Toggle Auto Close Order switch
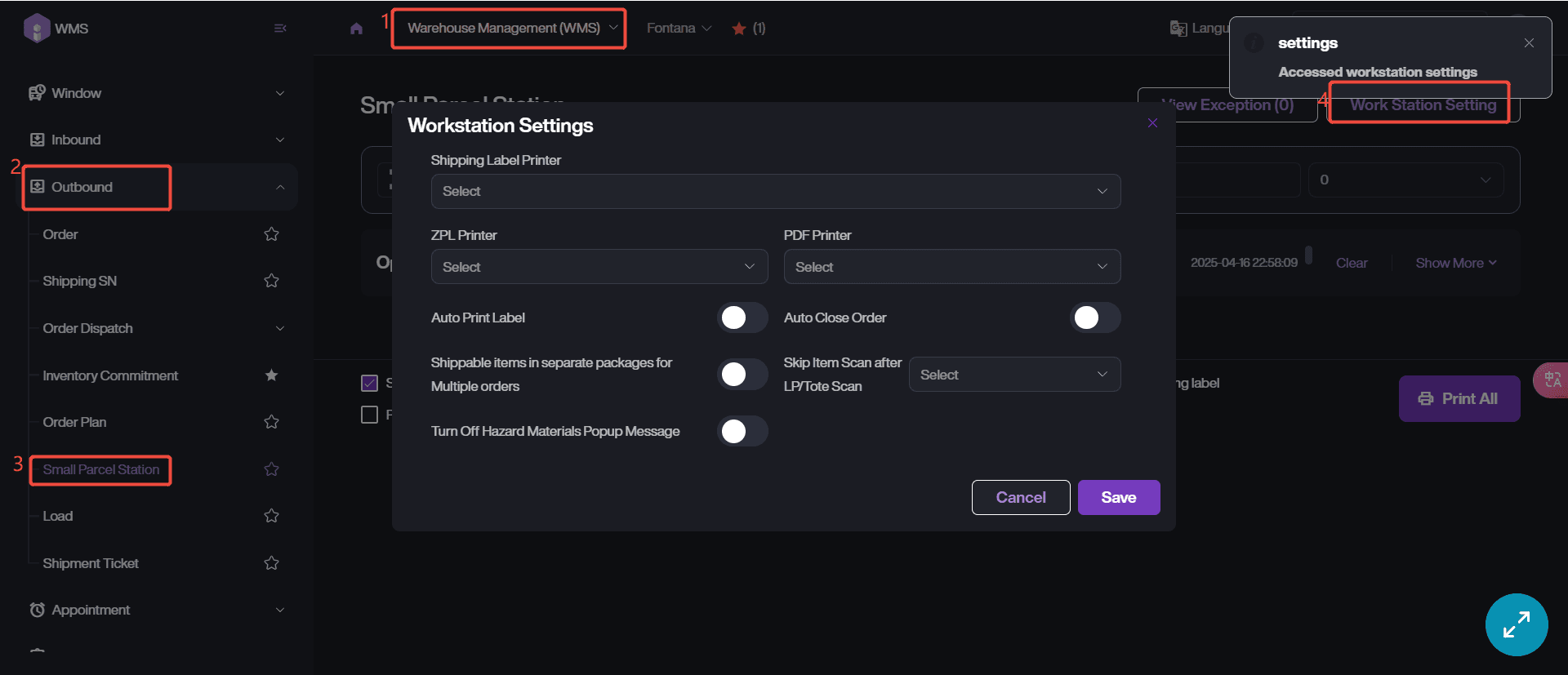Viewport: 1568px width, 675px height. pyautogui.click(x=1095, y=318)
